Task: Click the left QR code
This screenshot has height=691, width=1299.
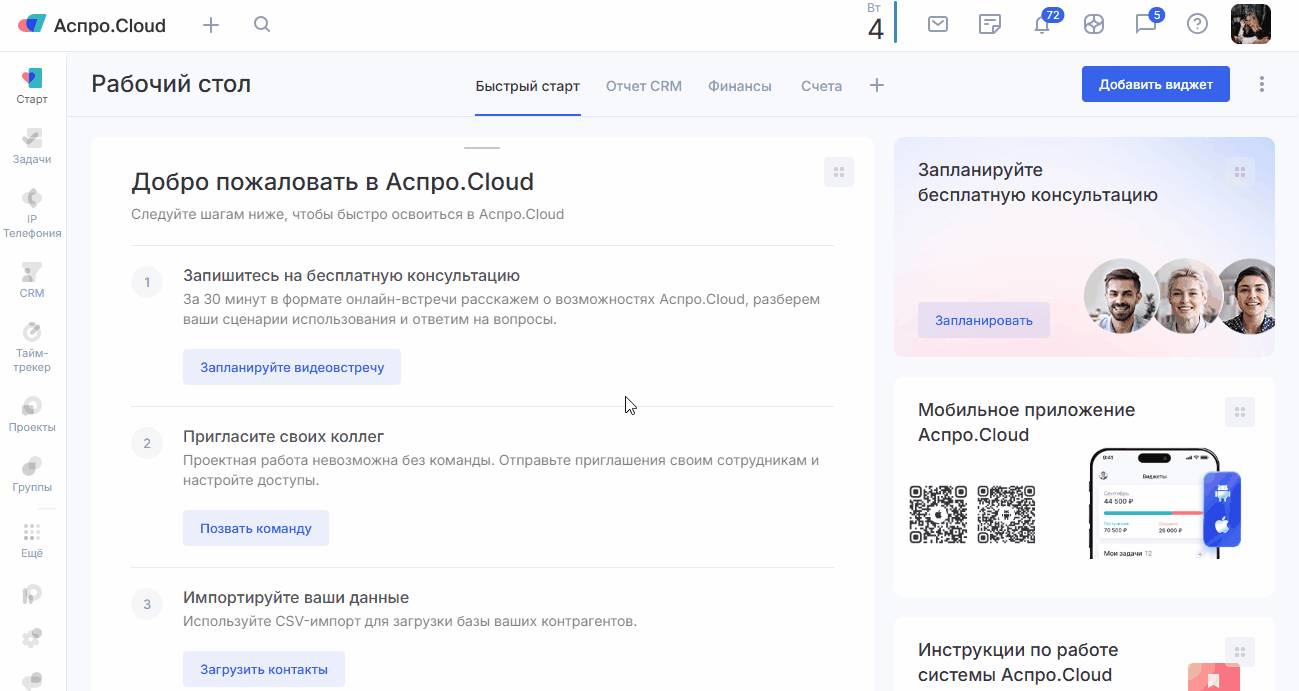Action: click(938, 514)
